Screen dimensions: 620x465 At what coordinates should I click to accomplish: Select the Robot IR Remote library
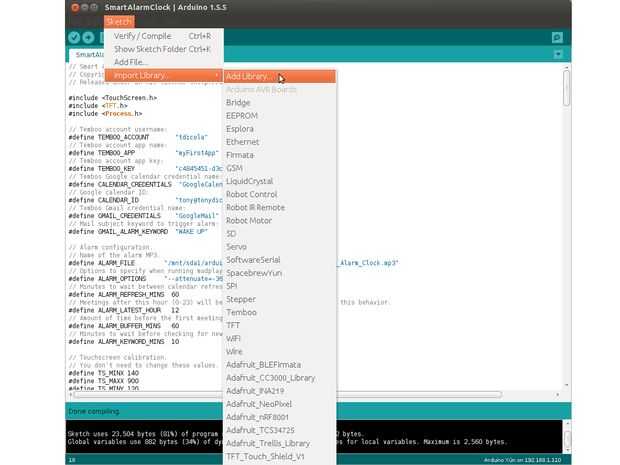[280, 207]
